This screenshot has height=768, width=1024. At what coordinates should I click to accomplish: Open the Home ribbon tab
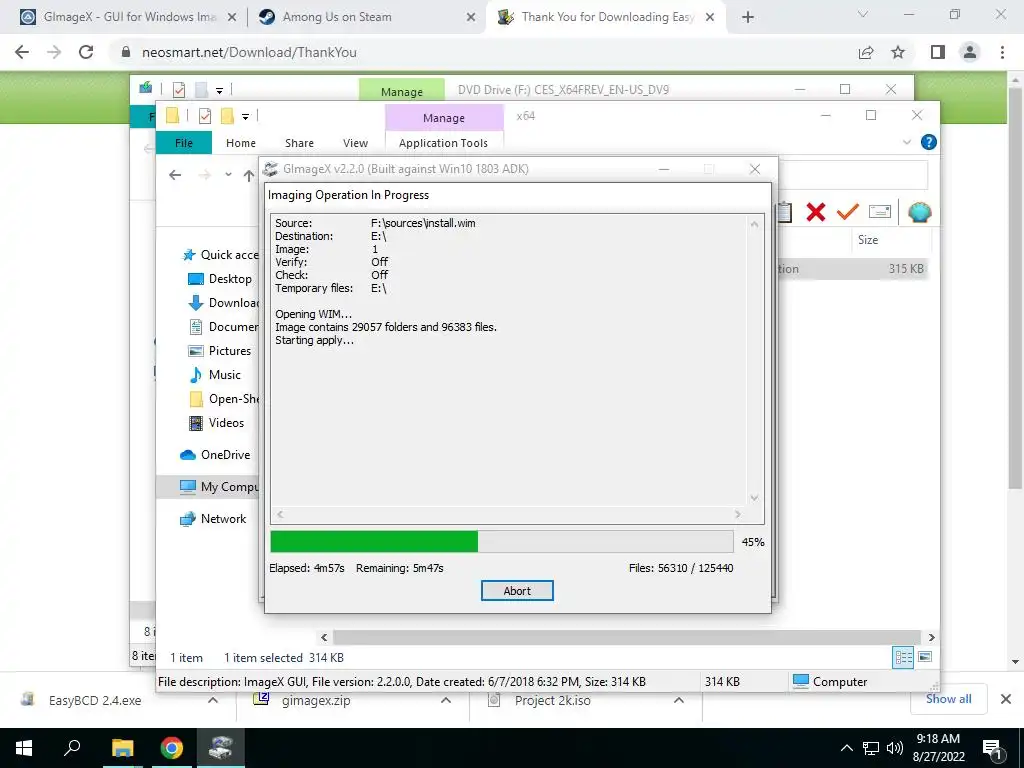(x=240, y=142)
